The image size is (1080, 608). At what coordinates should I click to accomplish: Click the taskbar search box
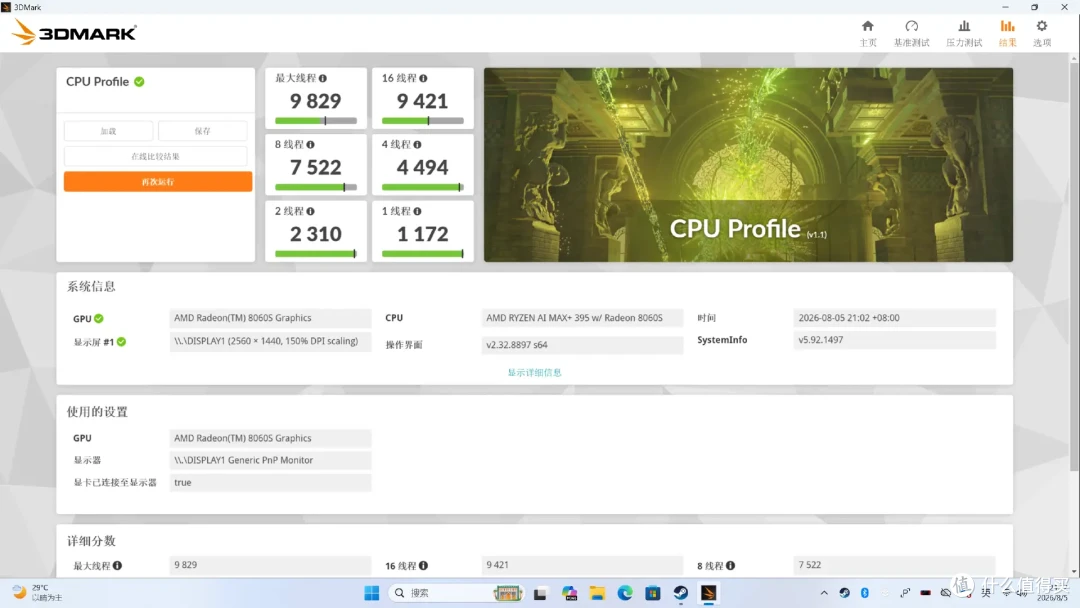(457, 593)
